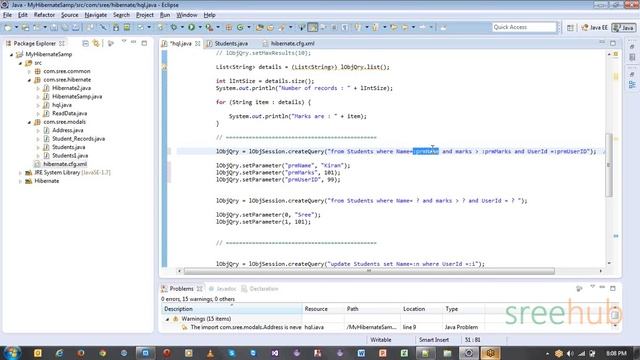This screenshot has height=360, width=640.
Task: Open the Project menu
Action: 145,15
